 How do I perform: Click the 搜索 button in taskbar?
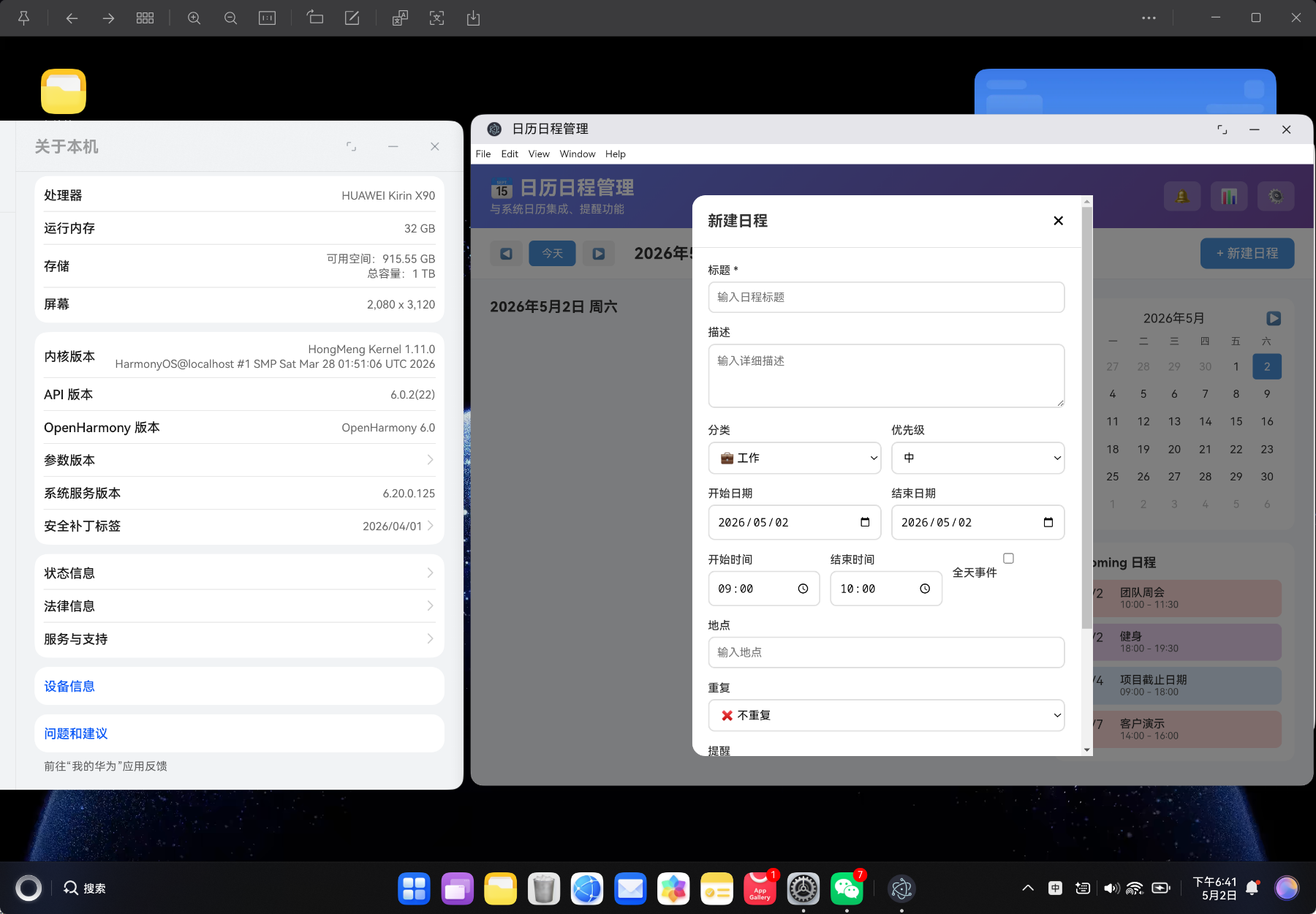point(84,888)
